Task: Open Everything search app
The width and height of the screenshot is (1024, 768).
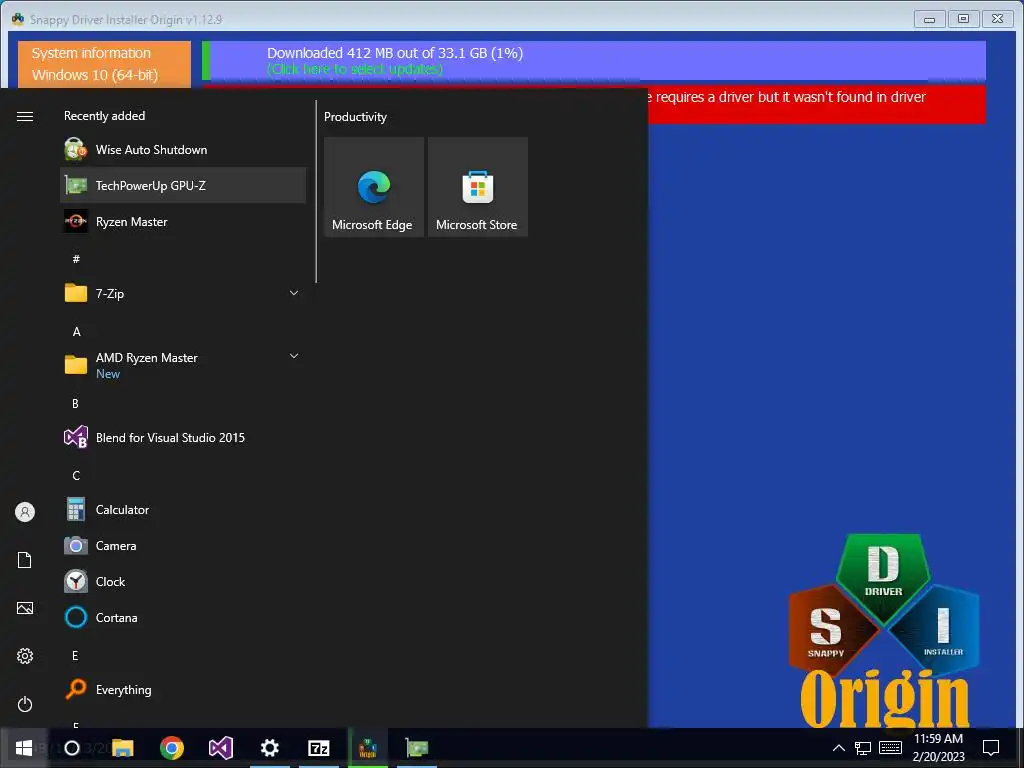Action: (x=183, y=689)
